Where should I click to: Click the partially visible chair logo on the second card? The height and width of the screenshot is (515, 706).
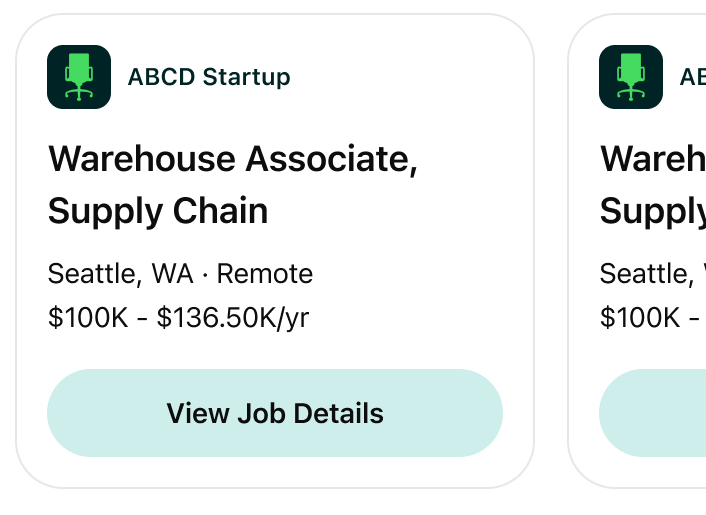(x=630, y=77)
